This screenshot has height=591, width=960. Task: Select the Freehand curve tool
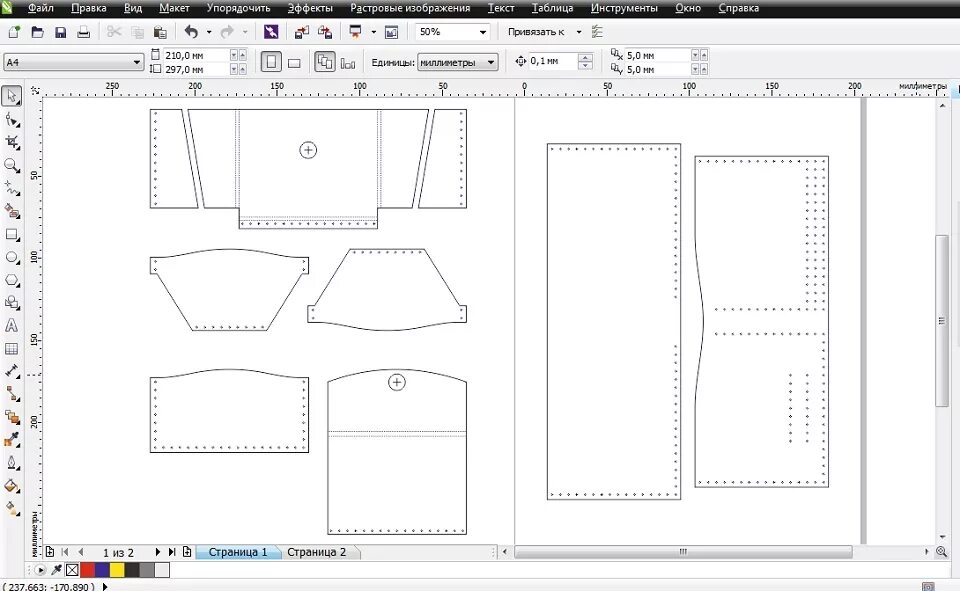point(12,189)
